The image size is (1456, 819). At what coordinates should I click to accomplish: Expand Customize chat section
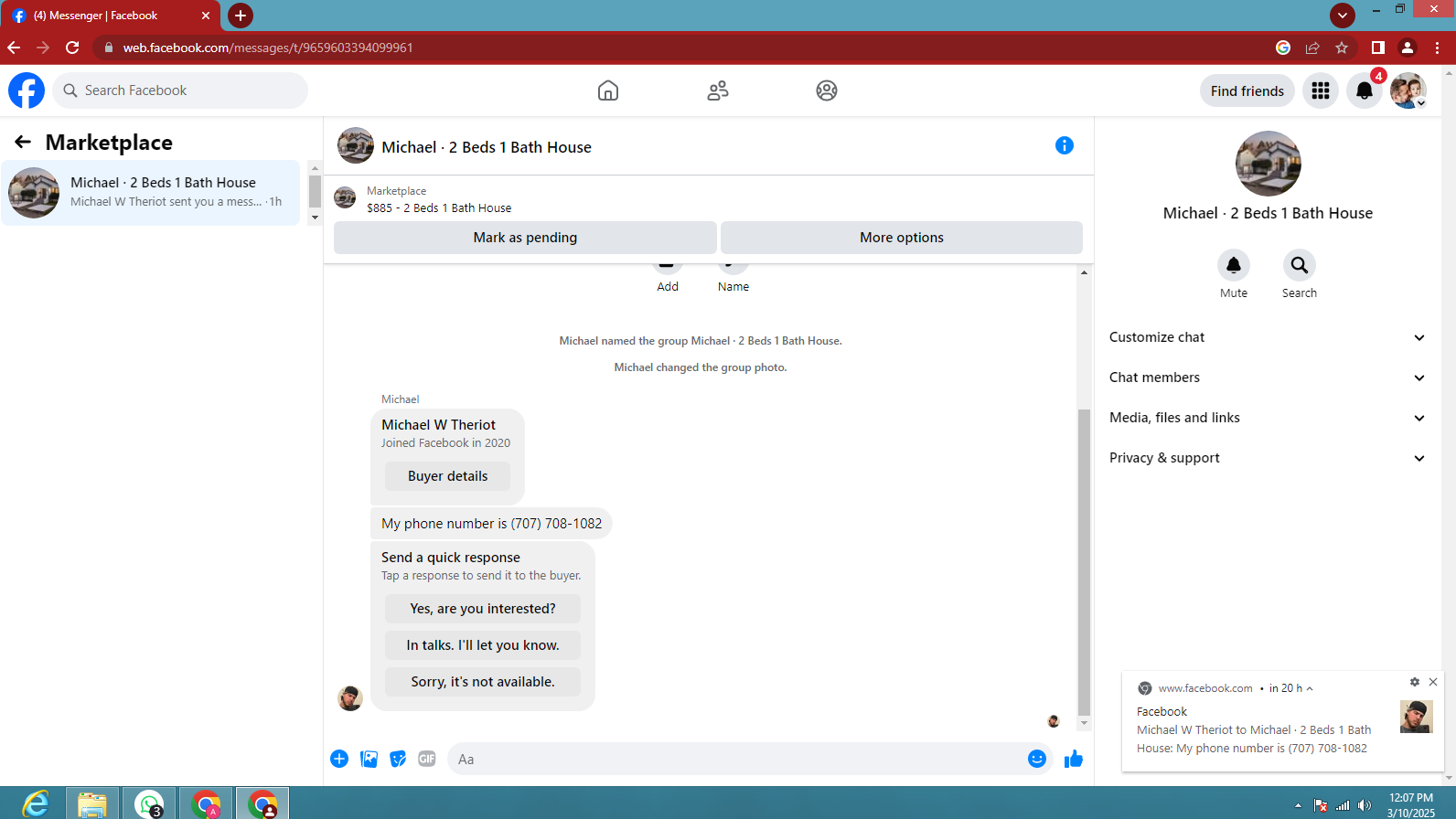pyautogui.click(x=1268, y=337)
